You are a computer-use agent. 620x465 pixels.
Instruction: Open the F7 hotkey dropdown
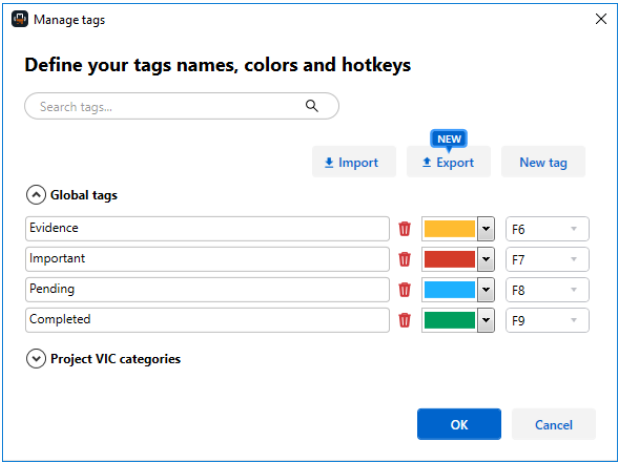pos(547,259)
